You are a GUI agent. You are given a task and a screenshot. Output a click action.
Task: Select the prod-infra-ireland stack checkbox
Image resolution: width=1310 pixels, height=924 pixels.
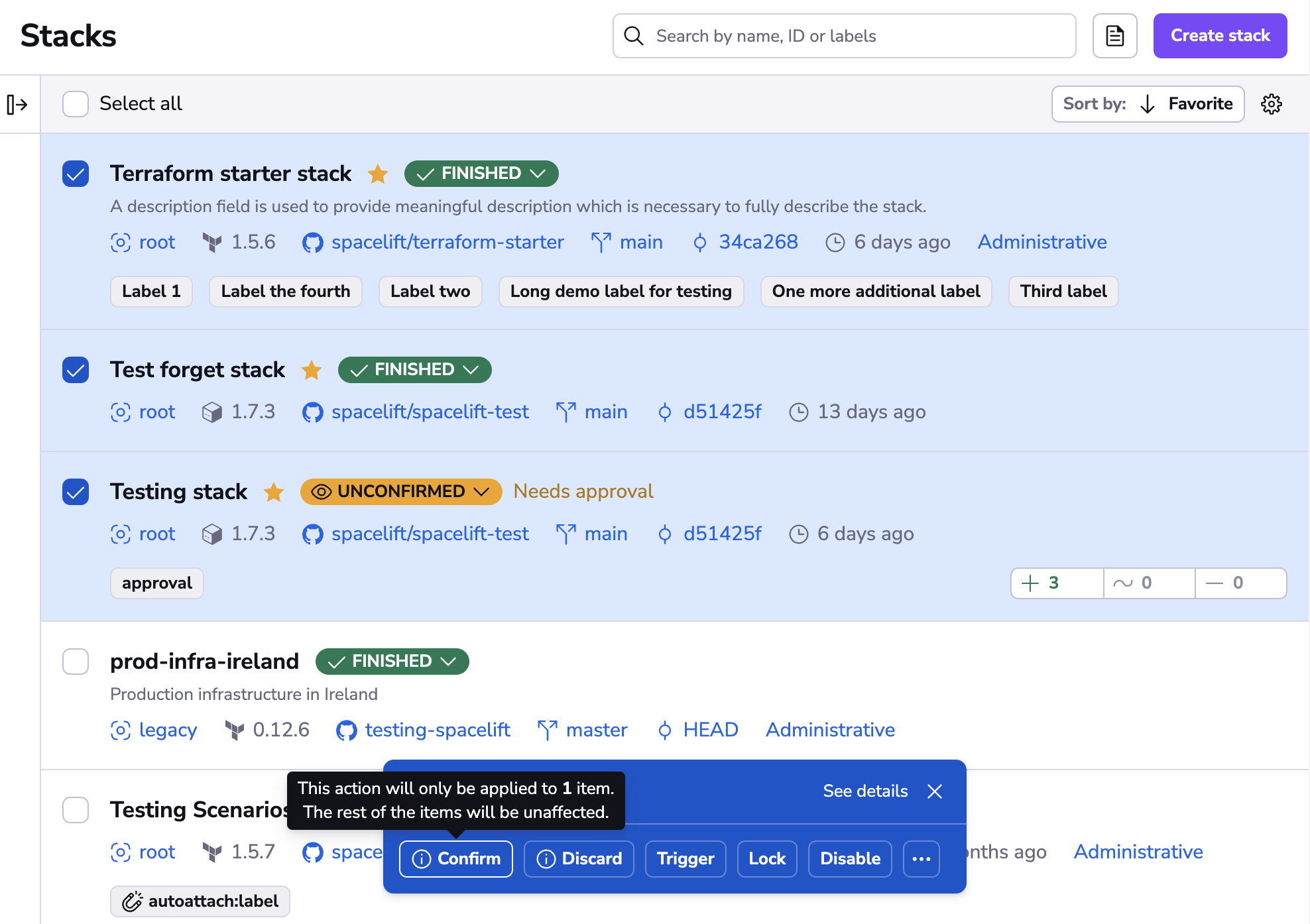click(76, 662)
